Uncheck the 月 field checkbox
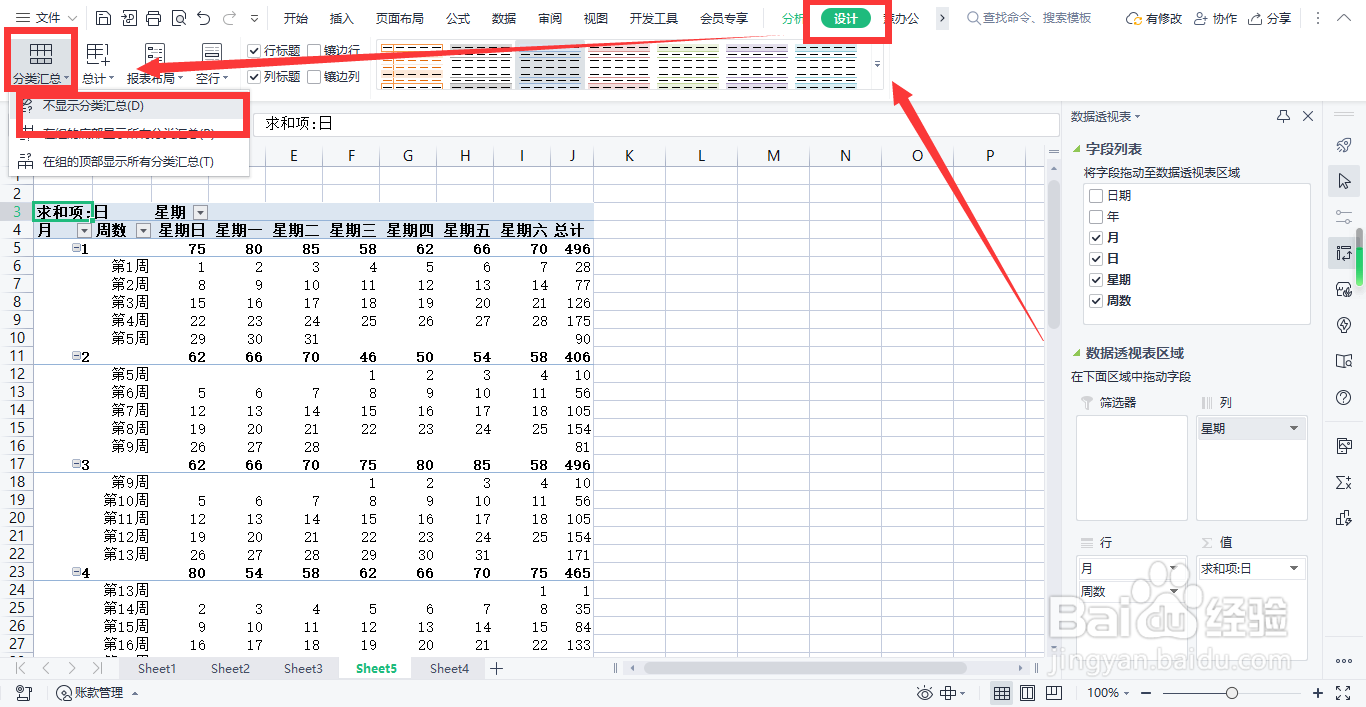 pyautogui.click(x=1096, y=238)
